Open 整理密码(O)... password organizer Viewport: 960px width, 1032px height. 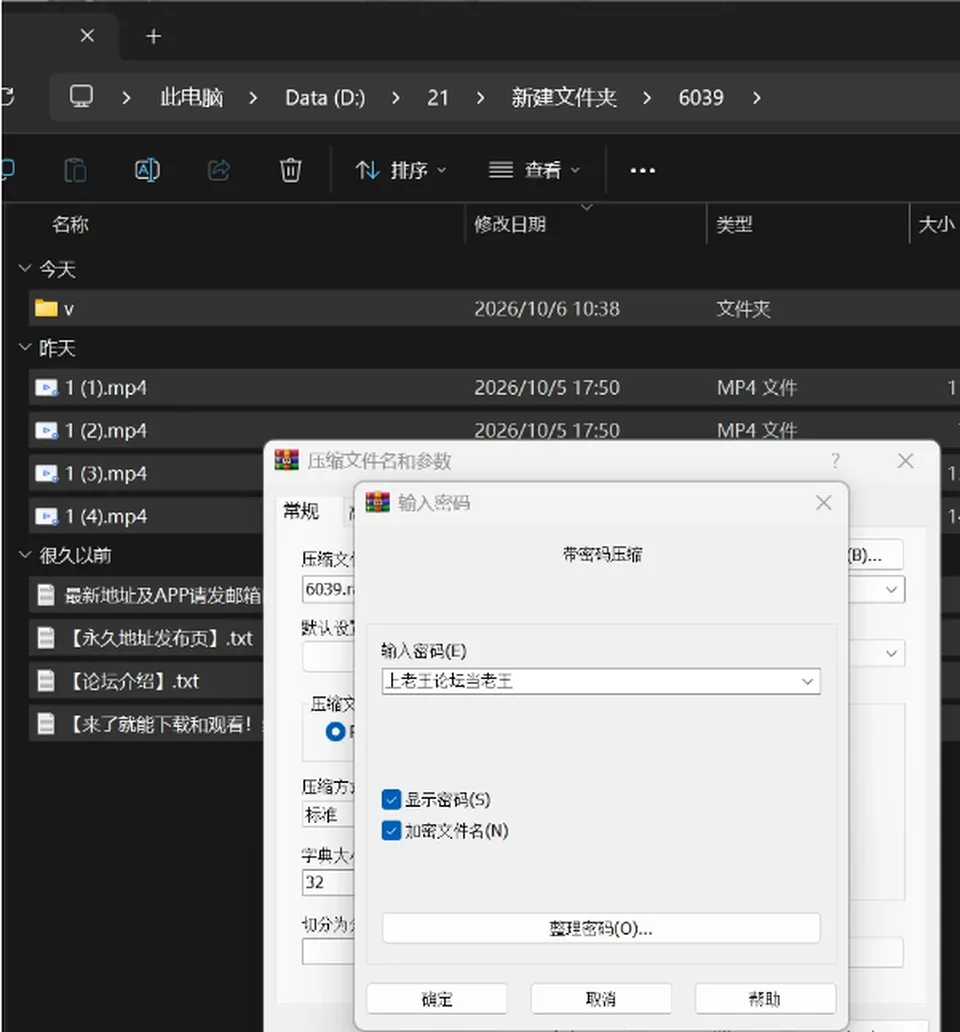601,929
